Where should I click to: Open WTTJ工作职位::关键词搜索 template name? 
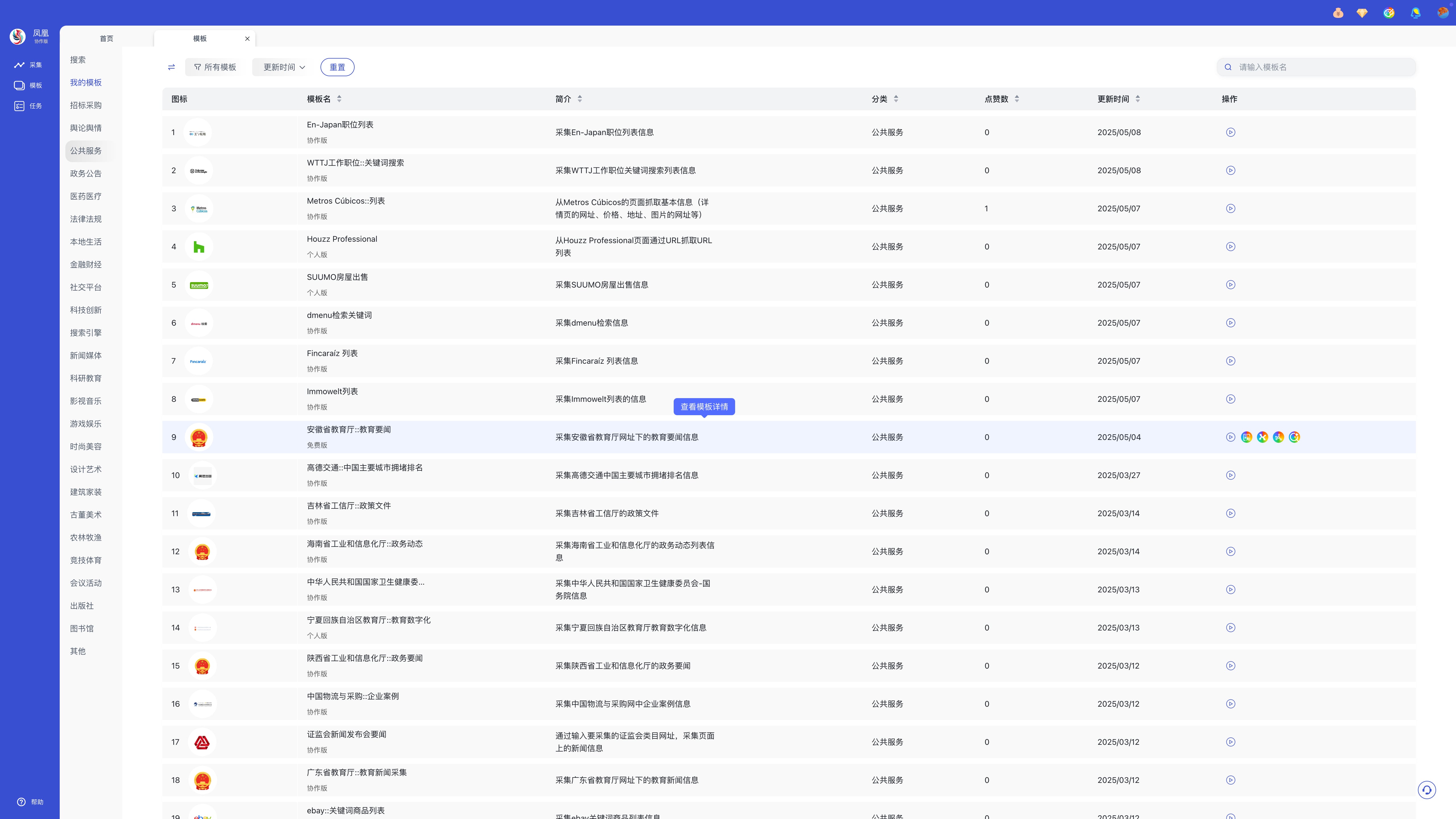click(x=355, y=163)
